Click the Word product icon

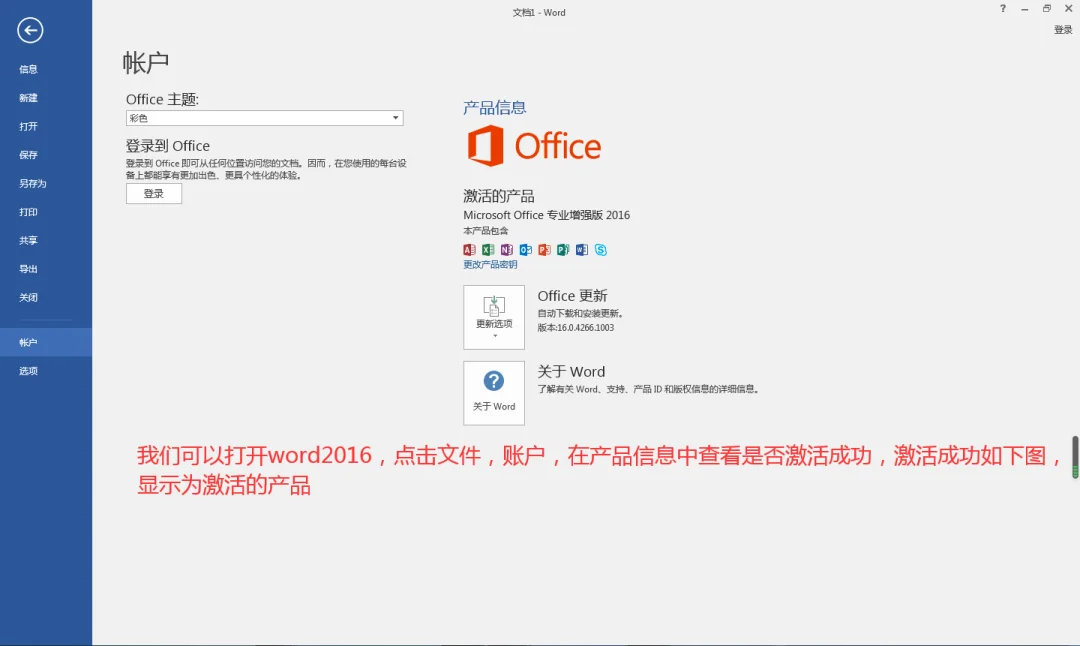coord(582,249)
